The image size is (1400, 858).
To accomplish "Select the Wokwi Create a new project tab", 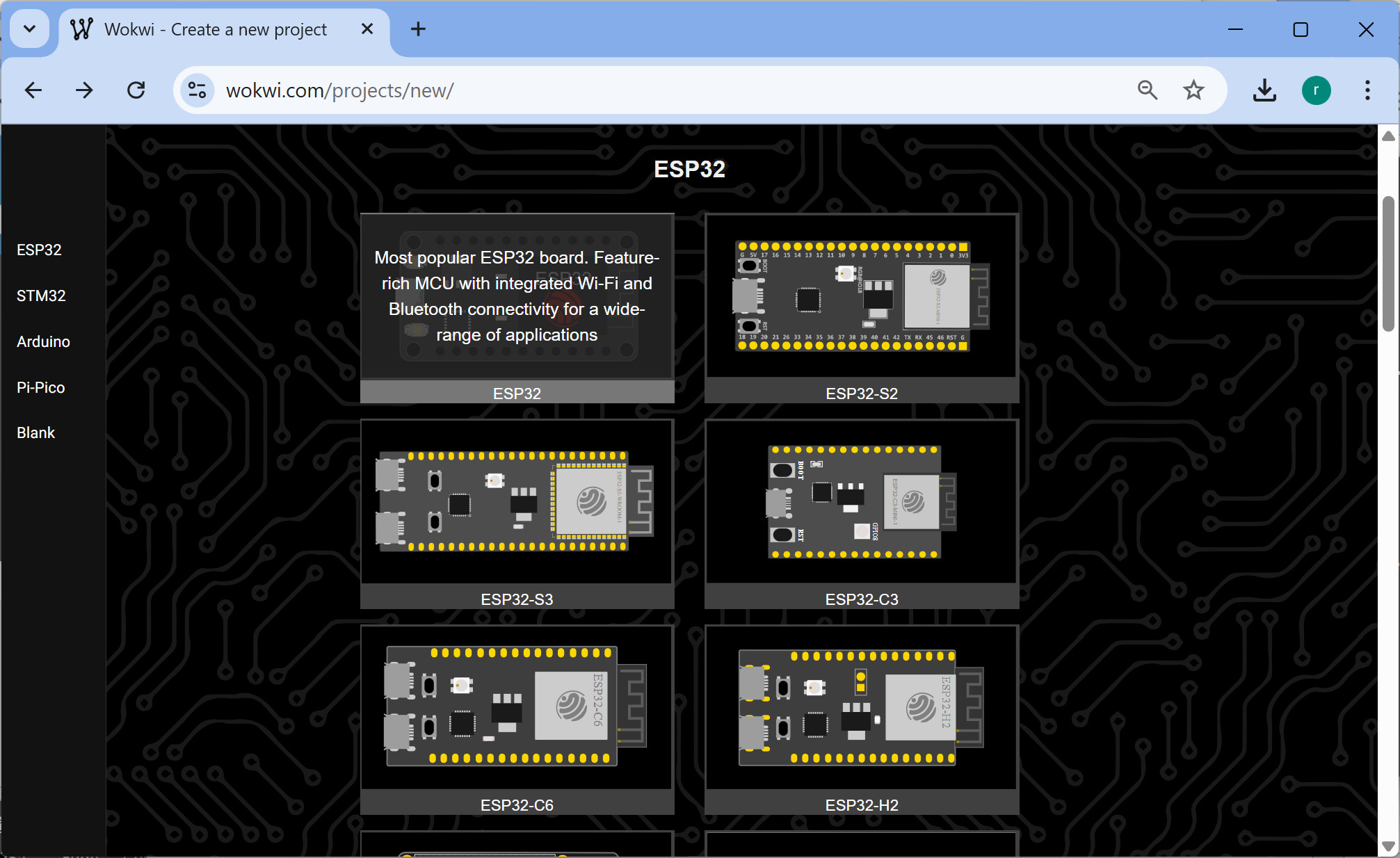I will [x=224, y=30].
